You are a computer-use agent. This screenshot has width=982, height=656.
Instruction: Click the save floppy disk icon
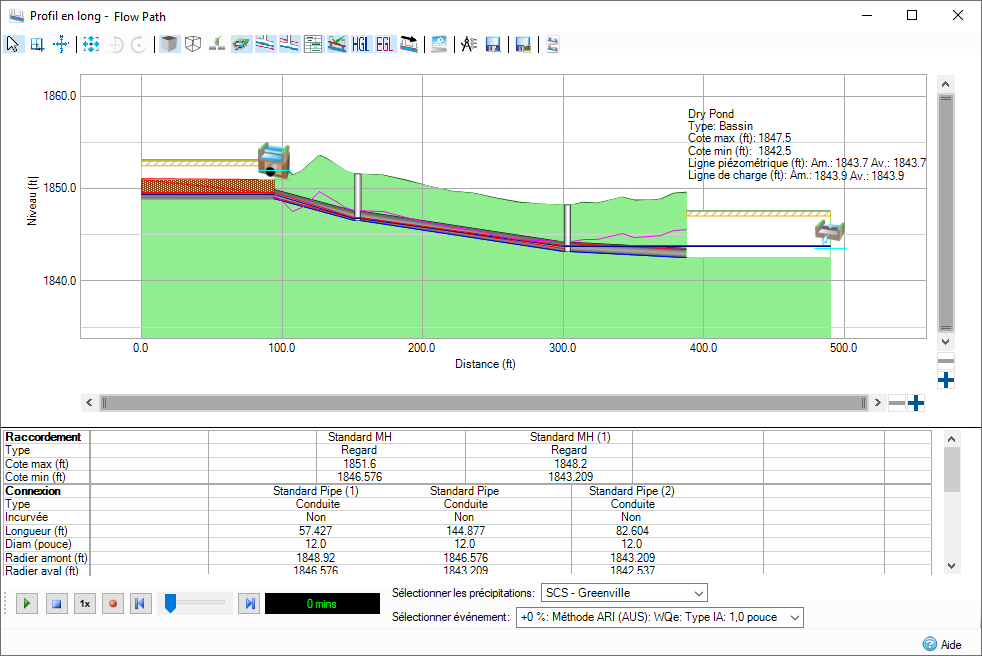pos(493,44)
